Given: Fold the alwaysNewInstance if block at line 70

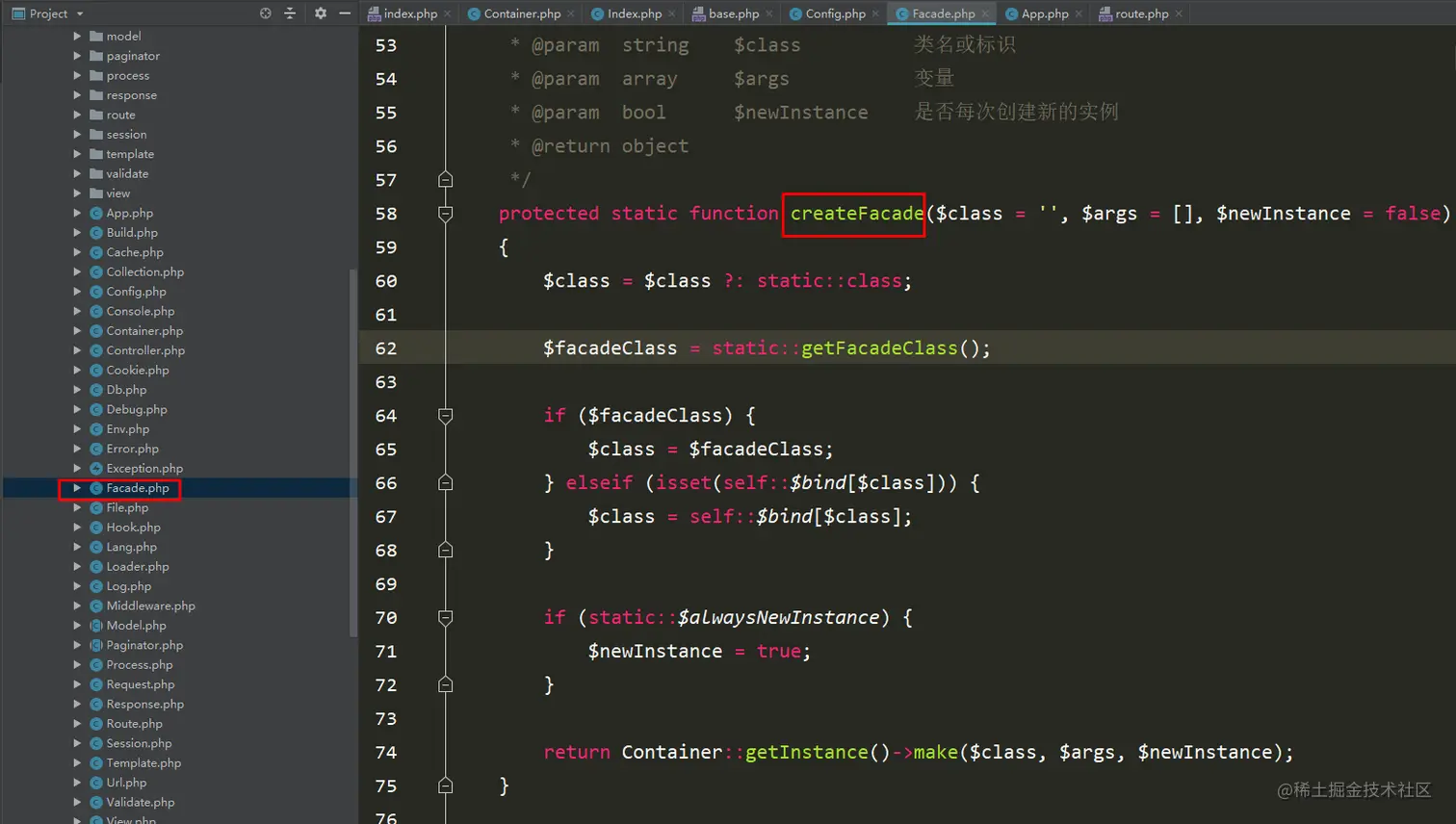Looking at the screenshot, I should [445, 618].
